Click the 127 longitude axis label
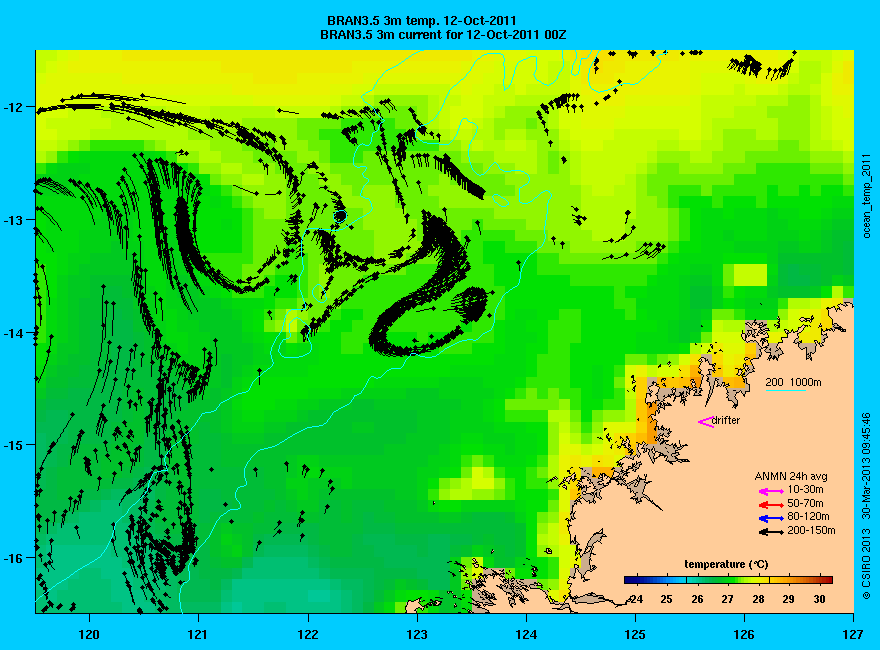Screen dimensions: 880x650 click(x=853, y=635)
